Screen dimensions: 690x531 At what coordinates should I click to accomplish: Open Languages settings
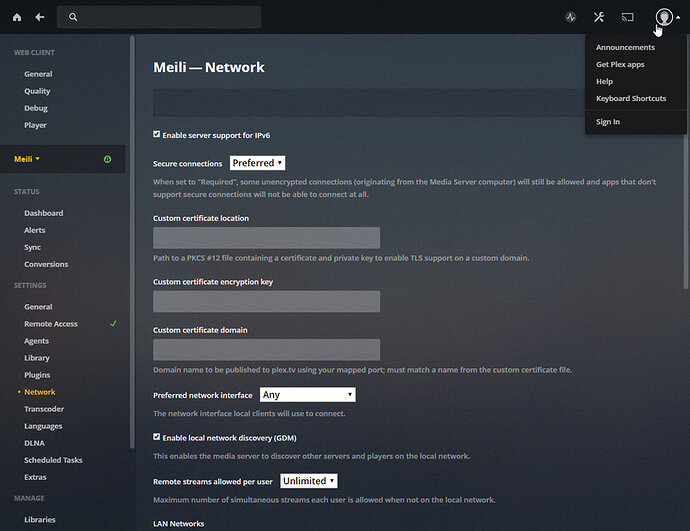pos(43,426)
